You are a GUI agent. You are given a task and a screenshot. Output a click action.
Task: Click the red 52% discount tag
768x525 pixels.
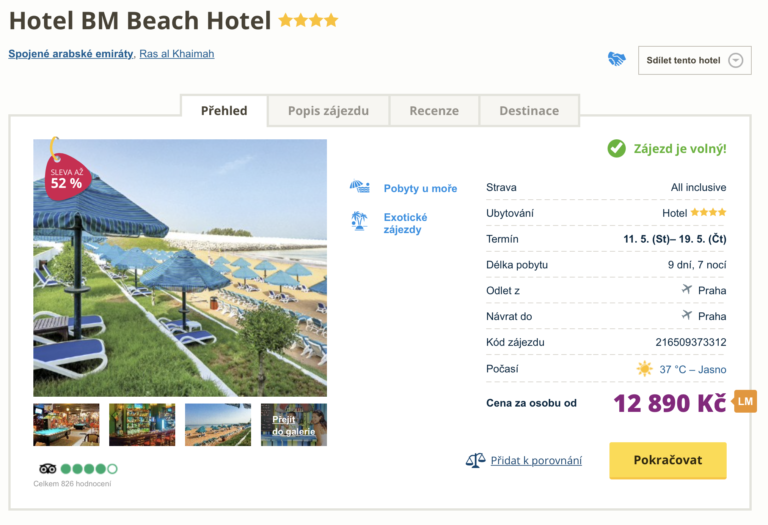pos(66,178)
